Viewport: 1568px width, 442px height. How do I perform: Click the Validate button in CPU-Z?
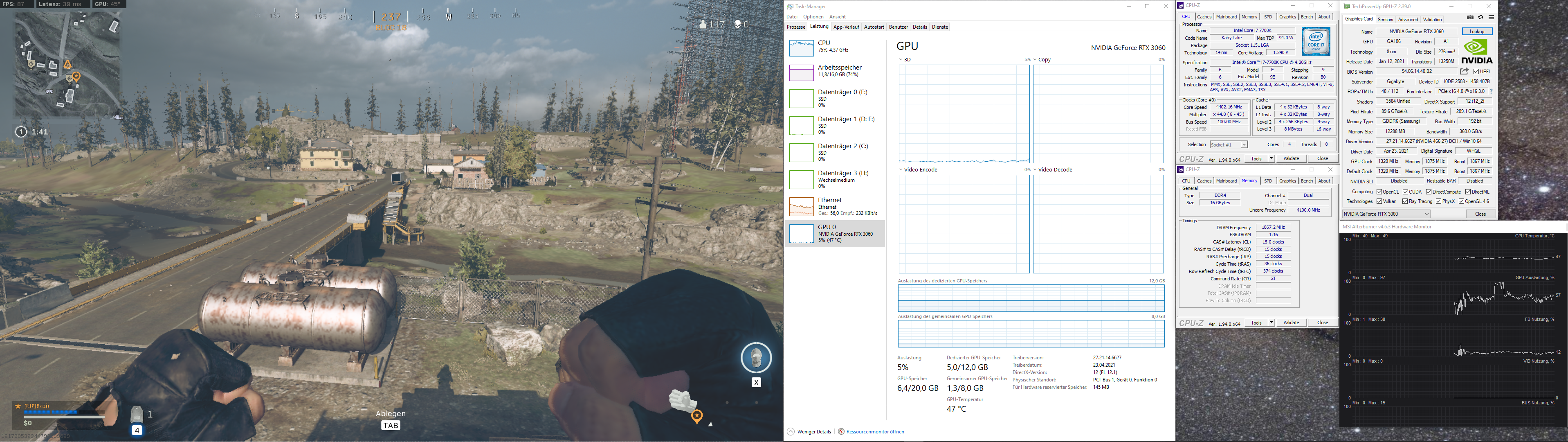tap(1291, 158)
